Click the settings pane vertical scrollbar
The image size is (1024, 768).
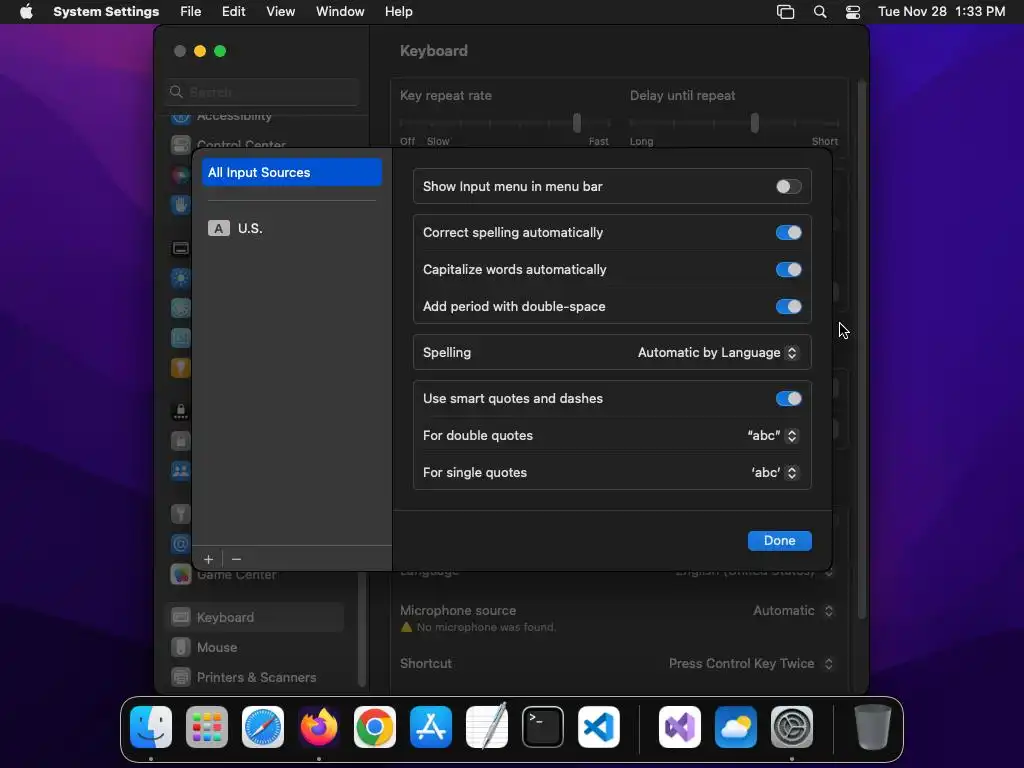pyautogui.click(x=862, y=349)
